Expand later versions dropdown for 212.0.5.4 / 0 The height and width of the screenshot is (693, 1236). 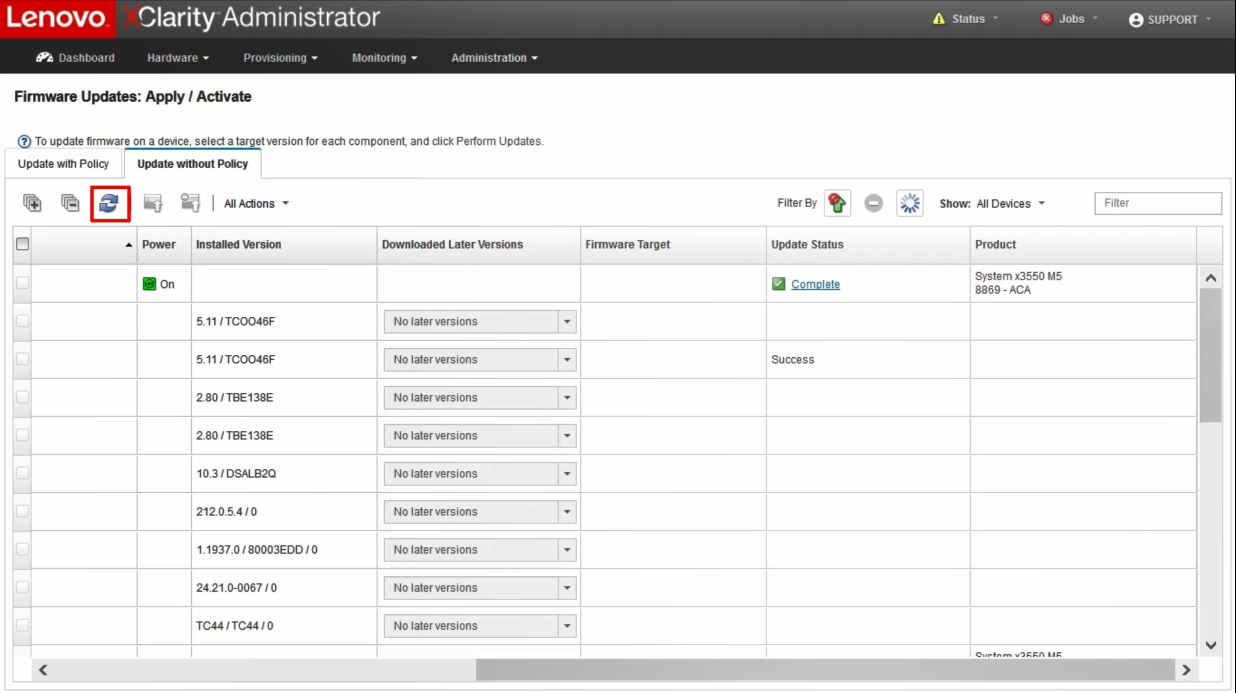567,512
